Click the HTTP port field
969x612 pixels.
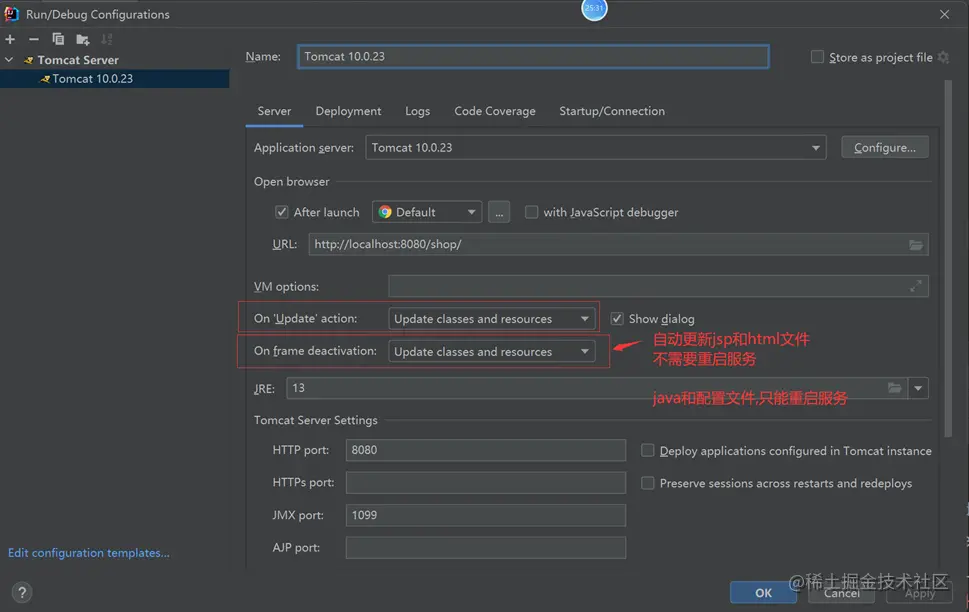486,450
